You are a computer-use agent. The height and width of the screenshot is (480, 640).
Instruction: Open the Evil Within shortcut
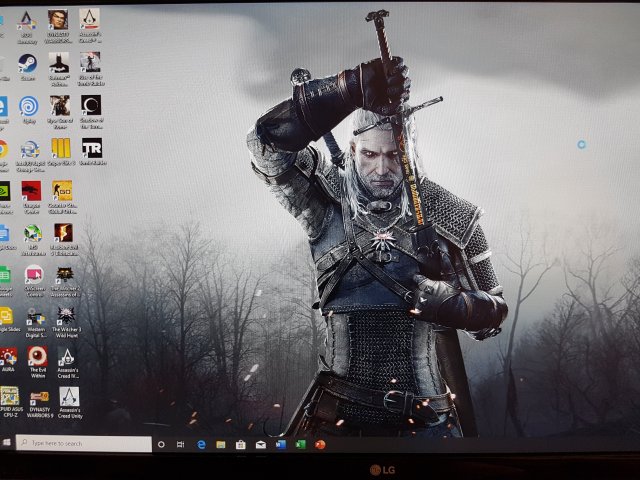(37, 356)
